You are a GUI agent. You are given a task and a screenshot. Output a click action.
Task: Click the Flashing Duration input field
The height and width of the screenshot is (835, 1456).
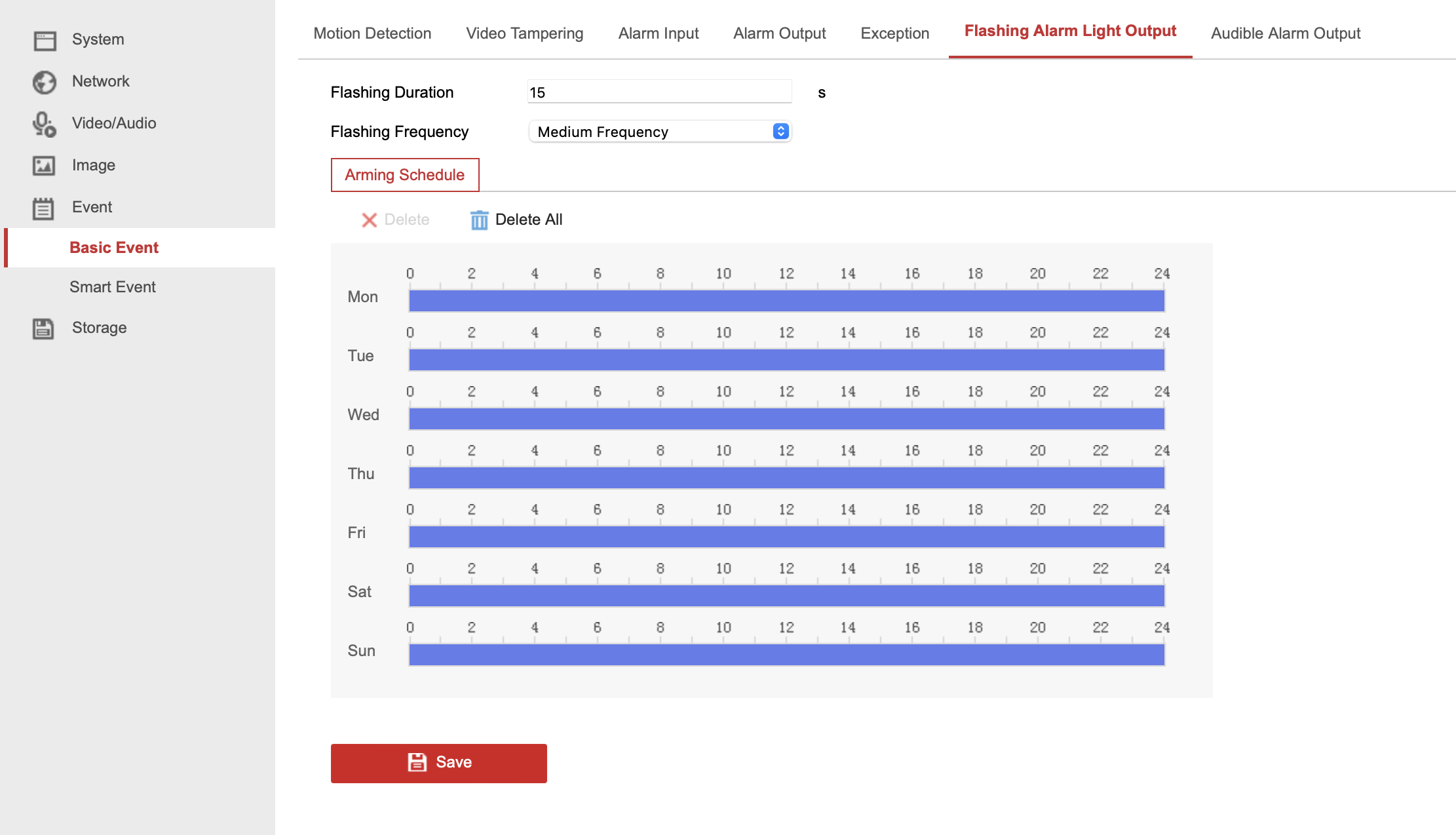point(659,92)
